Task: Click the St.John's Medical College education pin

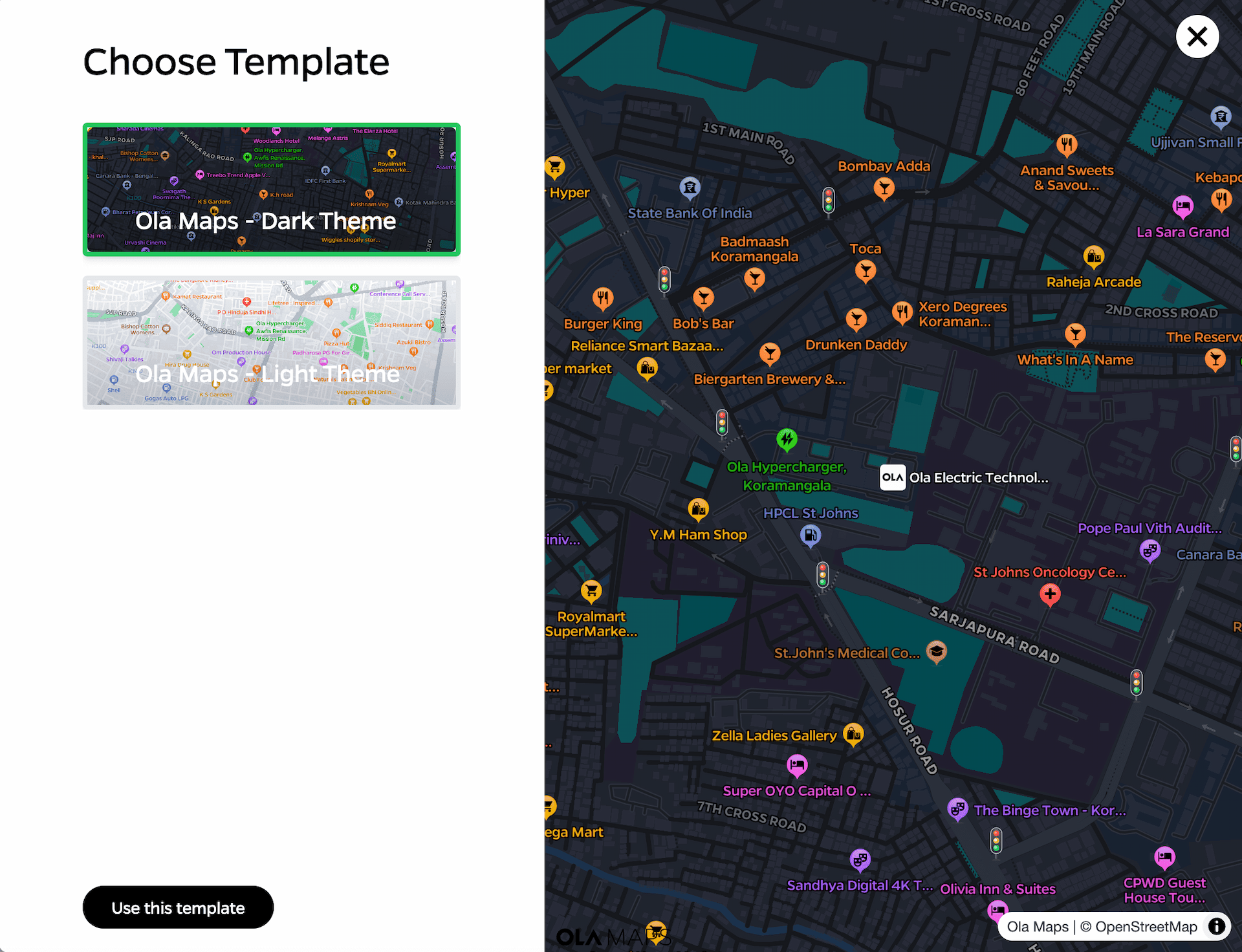Action: (x=936, y=651)
